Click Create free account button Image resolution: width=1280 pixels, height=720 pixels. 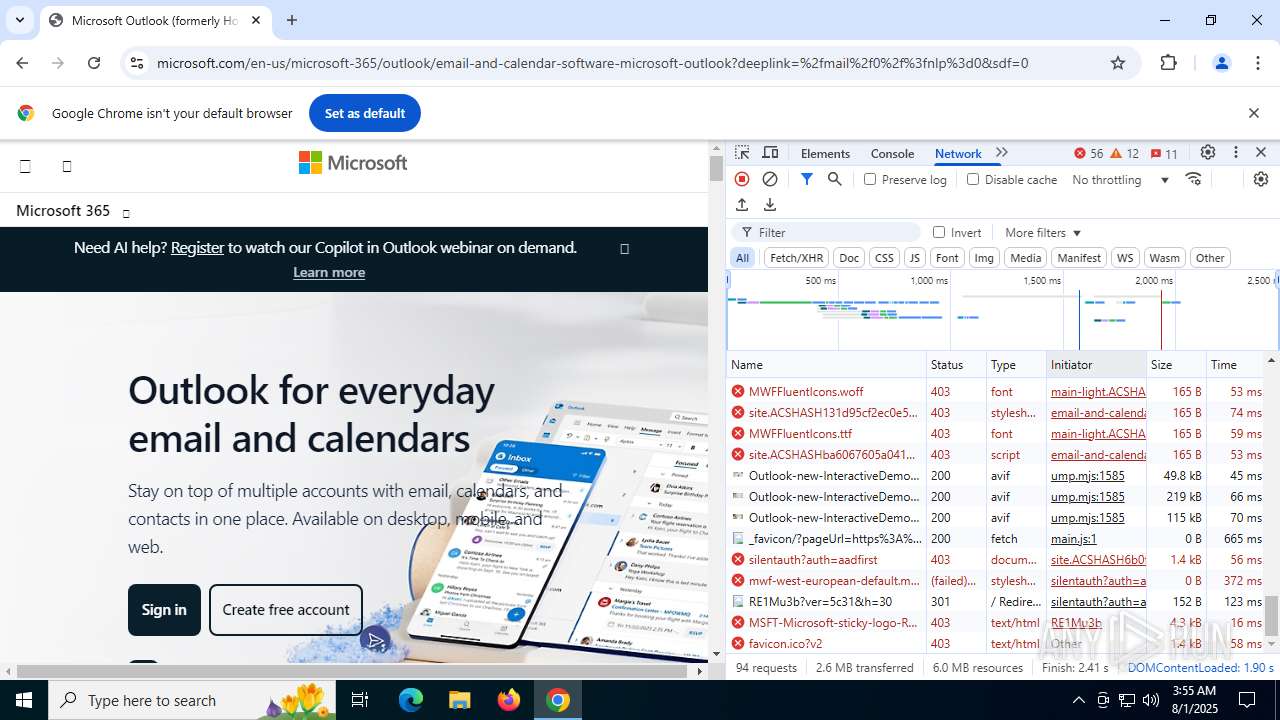286,610
